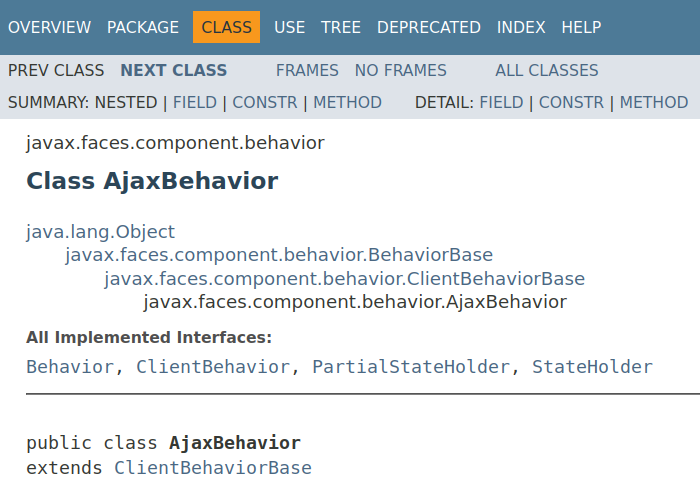The image size is (700, 491).
Task: Open the All Classes list
Action: [x=547, y=70]
